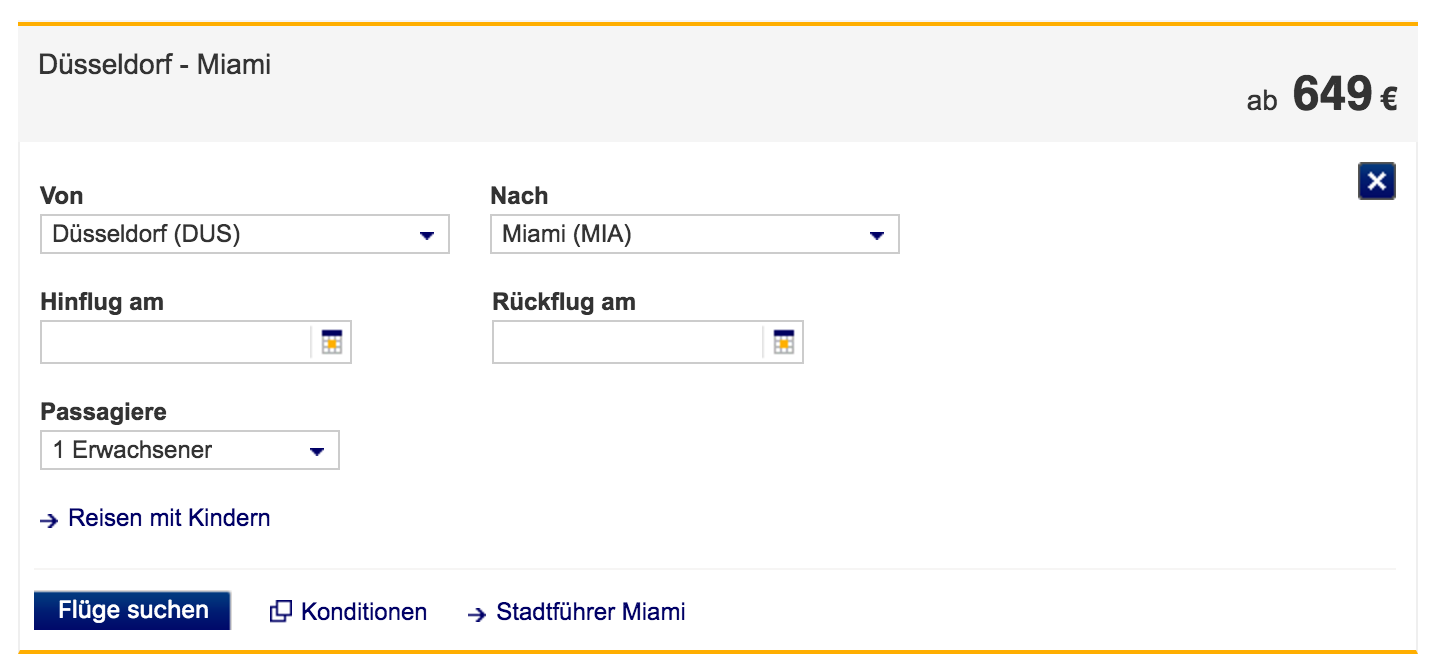Click the ab 649 € price
The width and height of the screenshot is (1430, 666).
(x=1321, y=97)
